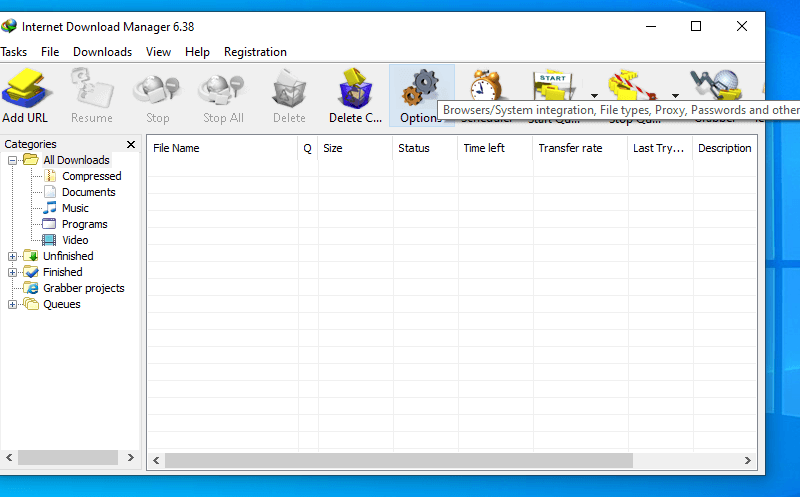Minimize the Internet Download Manager window
800x497 pixels.
pyautogui.click(x=651, y=26)
